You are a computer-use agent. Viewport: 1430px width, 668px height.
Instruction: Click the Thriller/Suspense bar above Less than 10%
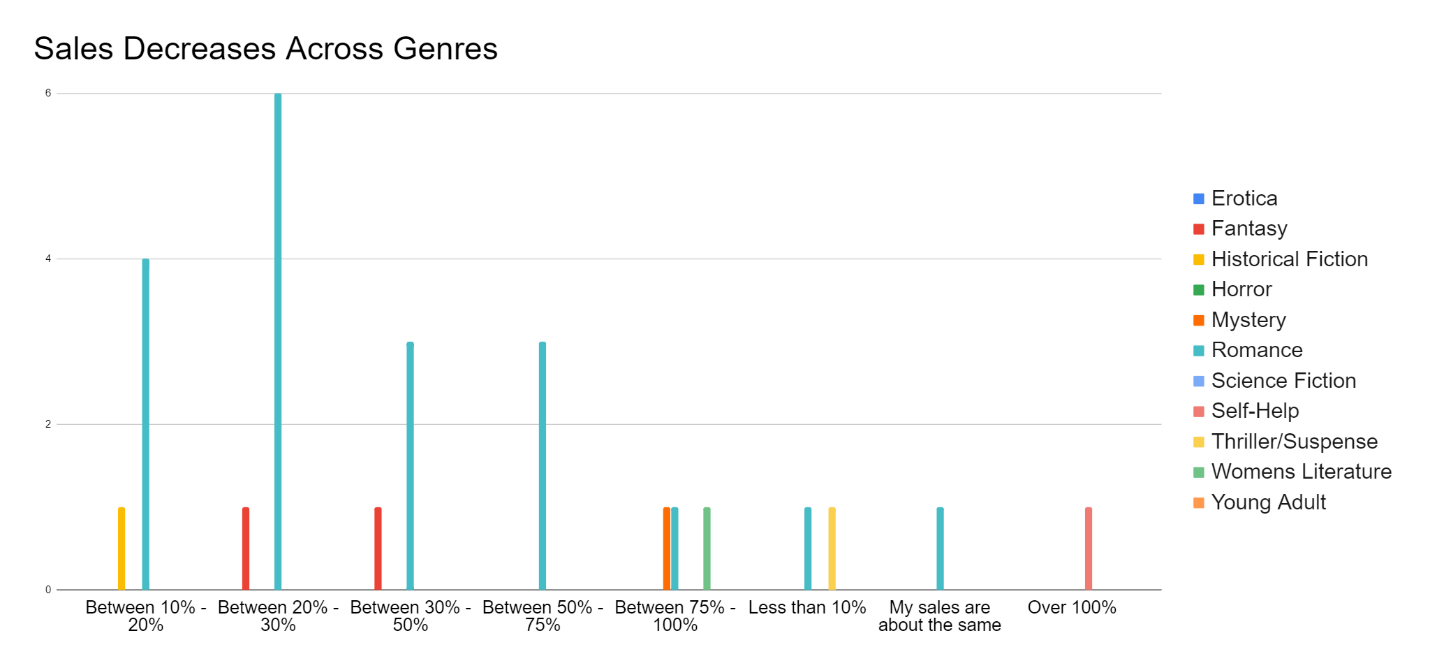click(831, 548)
